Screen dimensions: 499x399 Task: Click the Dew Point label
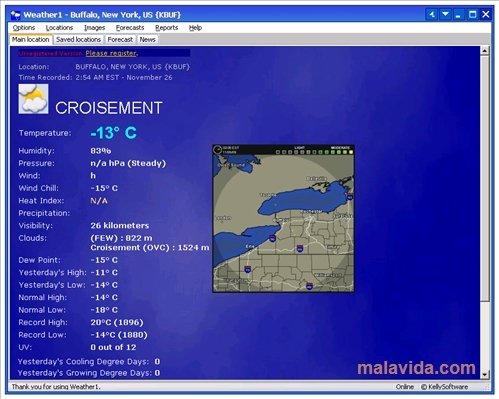click(39, 260)
